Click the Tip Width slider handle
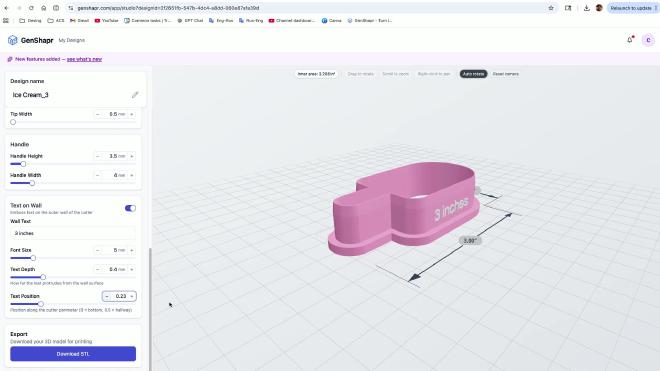The height and width of the screenshot is (371, 660). 13,122
